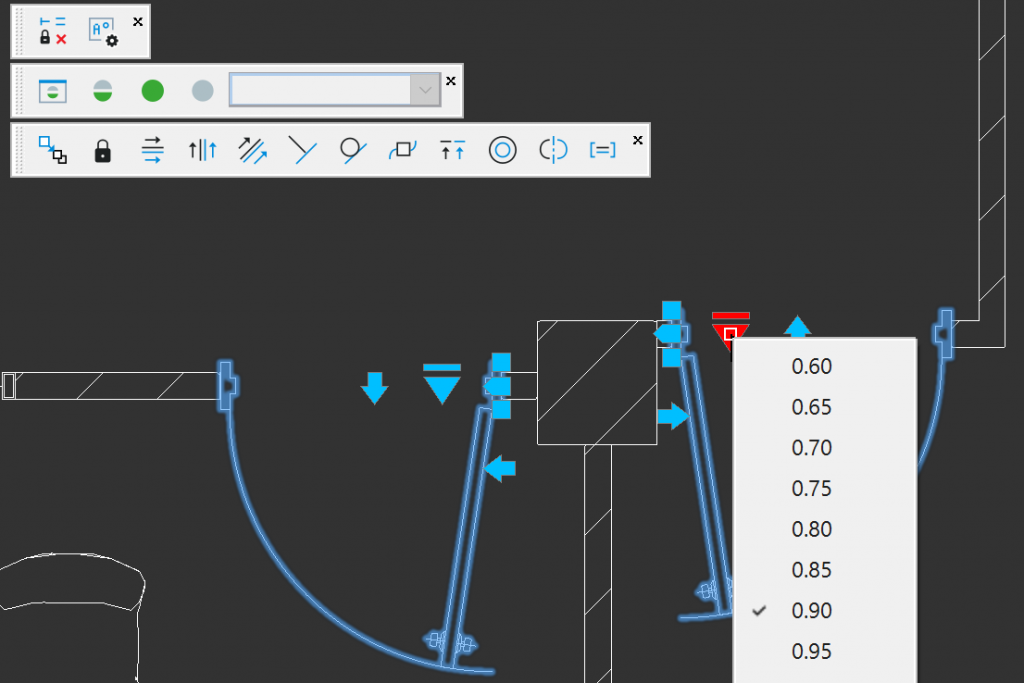Select the Horizontal constraint tool
This screenshot has height=683, width=1024.
point(152,150)
